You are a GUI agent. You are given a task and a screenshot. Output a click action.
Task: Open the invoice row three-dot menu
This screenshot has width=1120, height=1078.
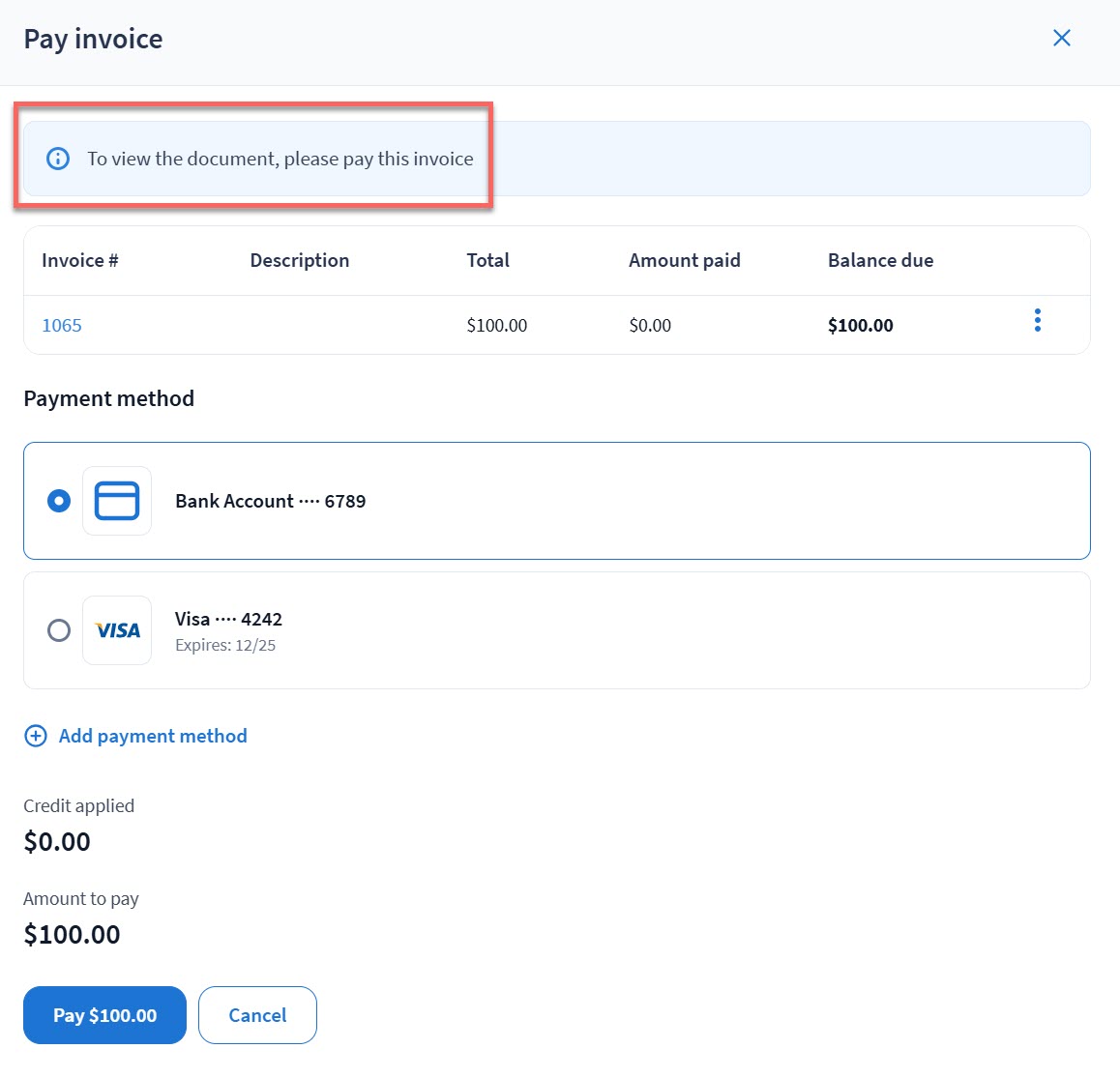pos(1037,321)
